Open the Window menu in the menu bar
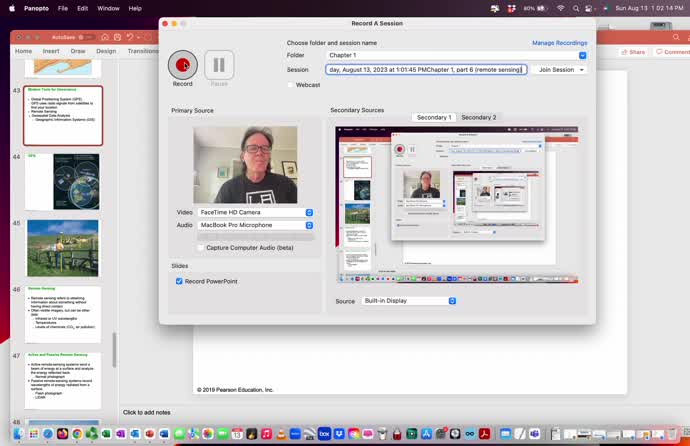This screenshot has height=446, width=690. coord(108,8)
